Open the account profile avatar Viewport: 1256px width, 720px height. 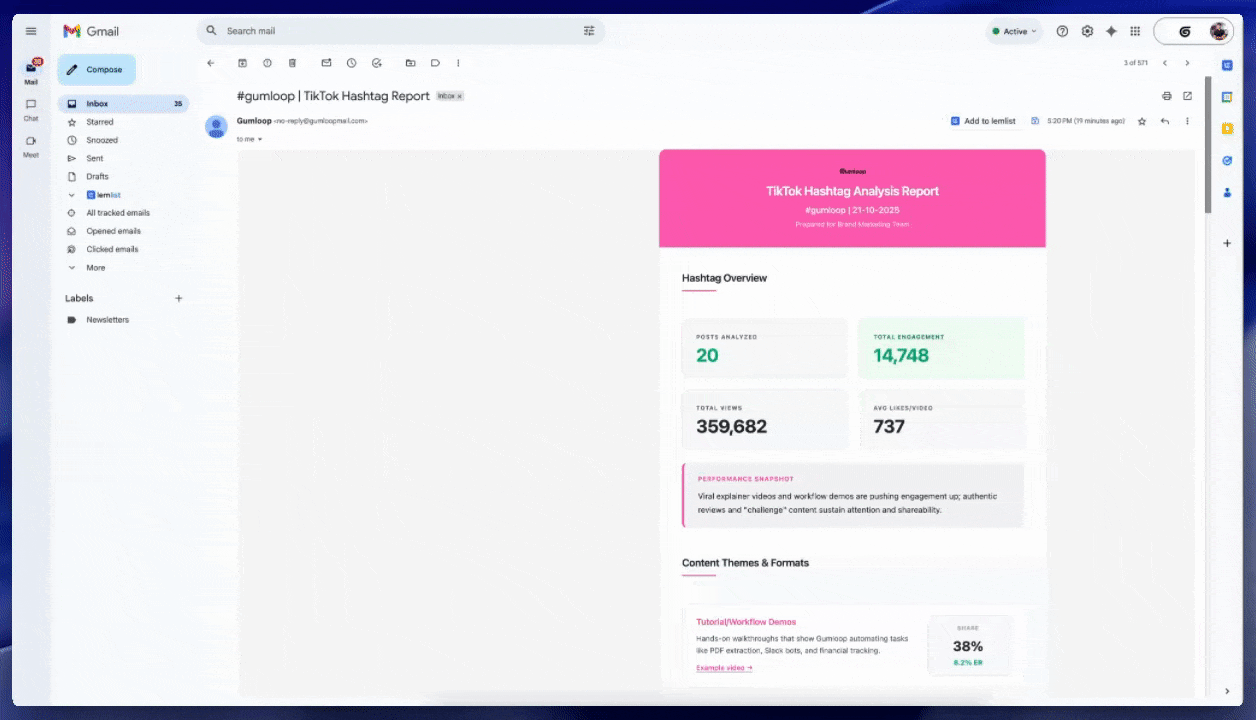coord(1219,31)
